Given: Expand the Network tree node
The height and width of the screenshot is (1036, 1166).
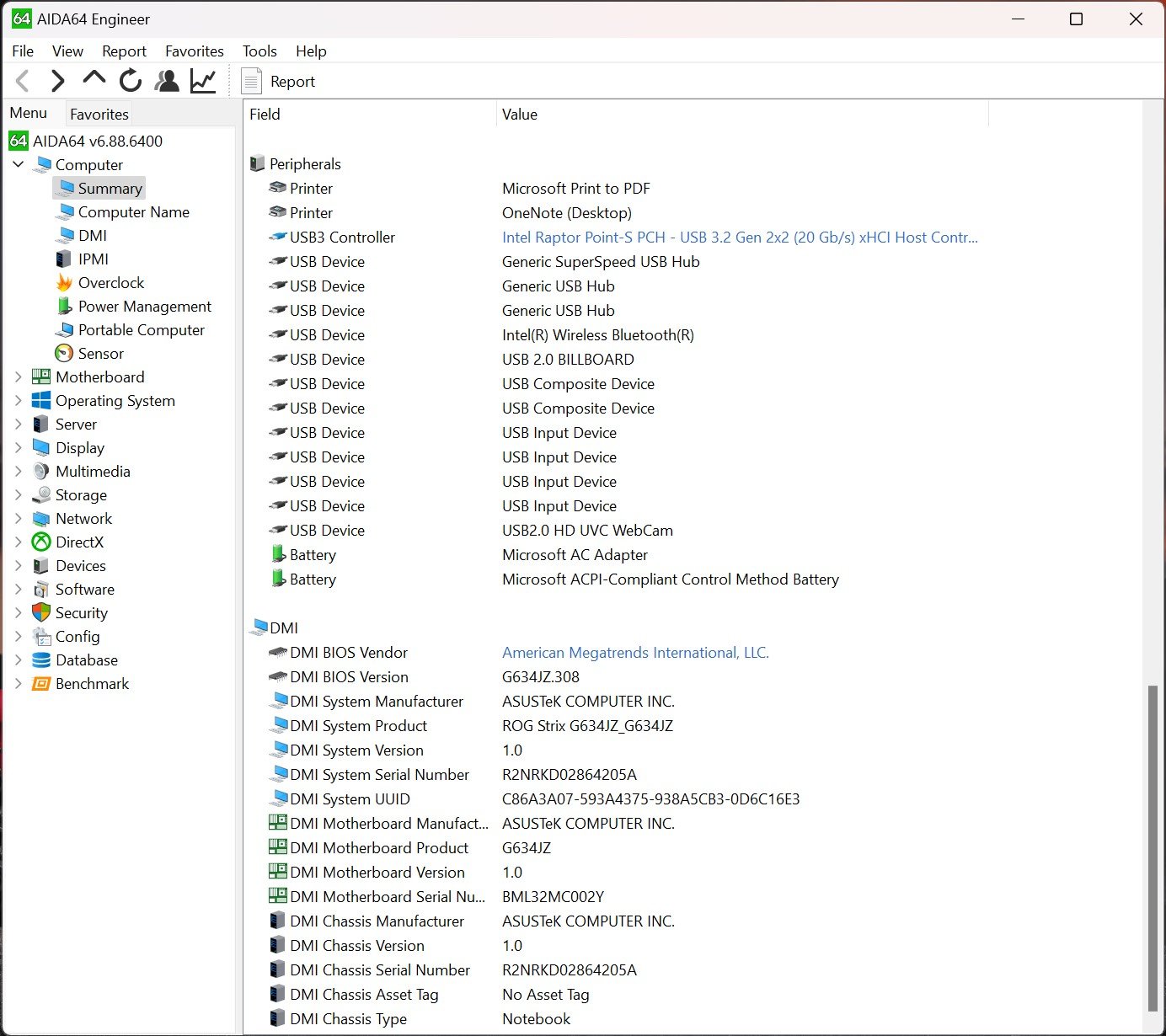Looking at the screenshot, I should pos(19,519).
